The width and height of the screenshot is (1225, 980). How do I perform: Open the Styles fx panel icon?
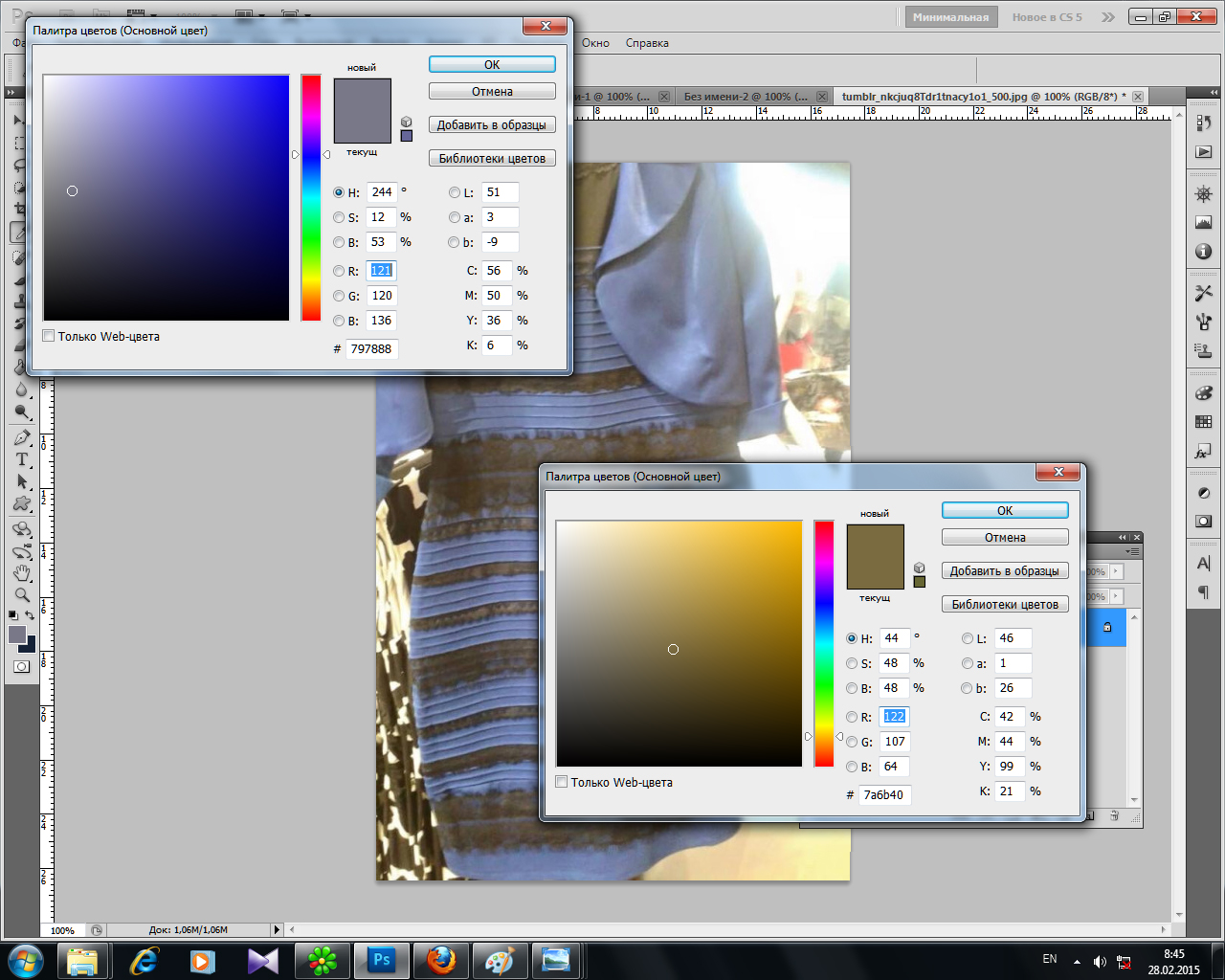pos(1203,451)
